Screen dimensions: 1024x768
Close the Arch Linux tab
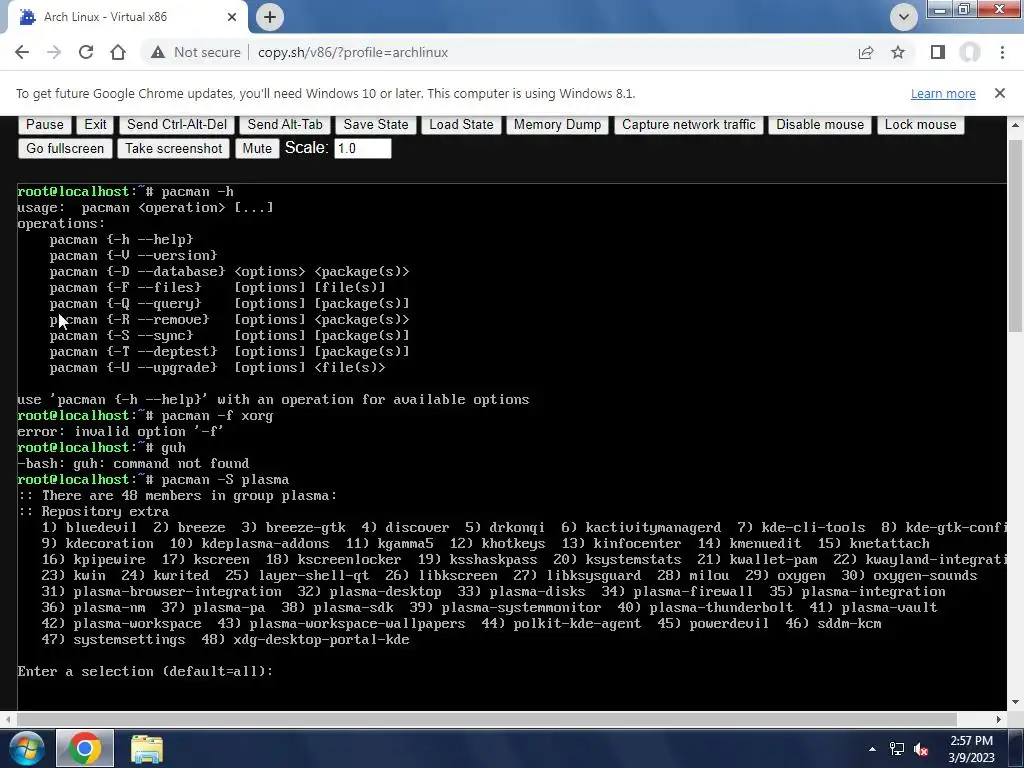(x=232, y=17)
